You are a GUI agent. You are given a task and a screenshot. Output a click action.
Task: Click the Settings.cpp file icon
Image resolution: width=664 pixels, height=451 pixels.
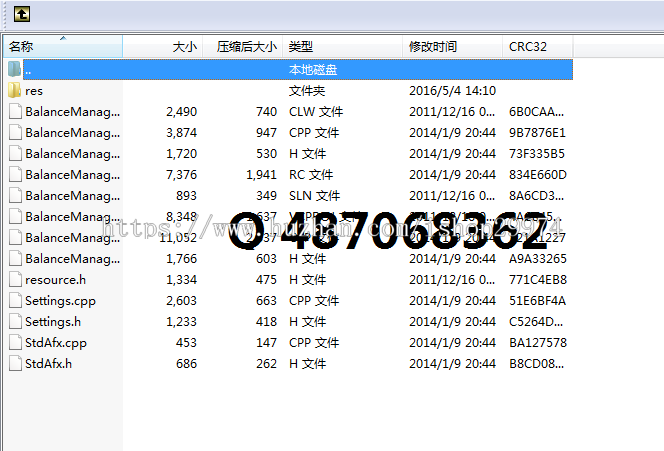[x=15, y=301]
